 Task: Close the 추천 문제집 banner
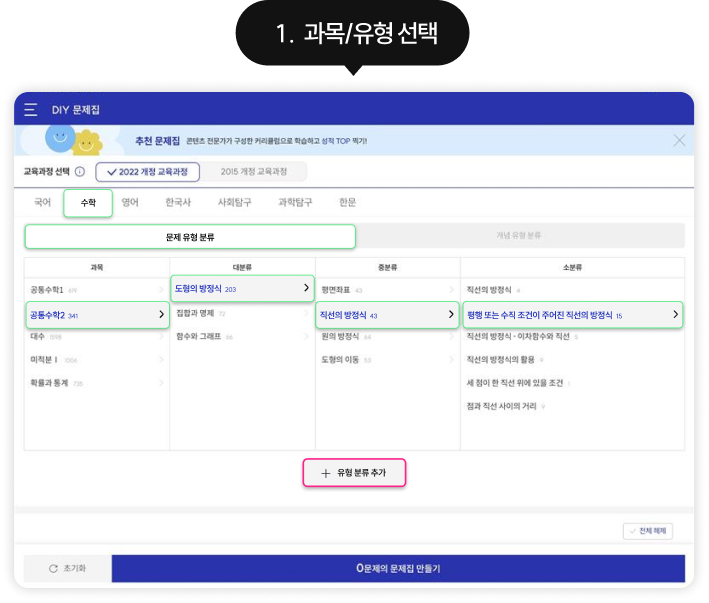pos(680,140)
